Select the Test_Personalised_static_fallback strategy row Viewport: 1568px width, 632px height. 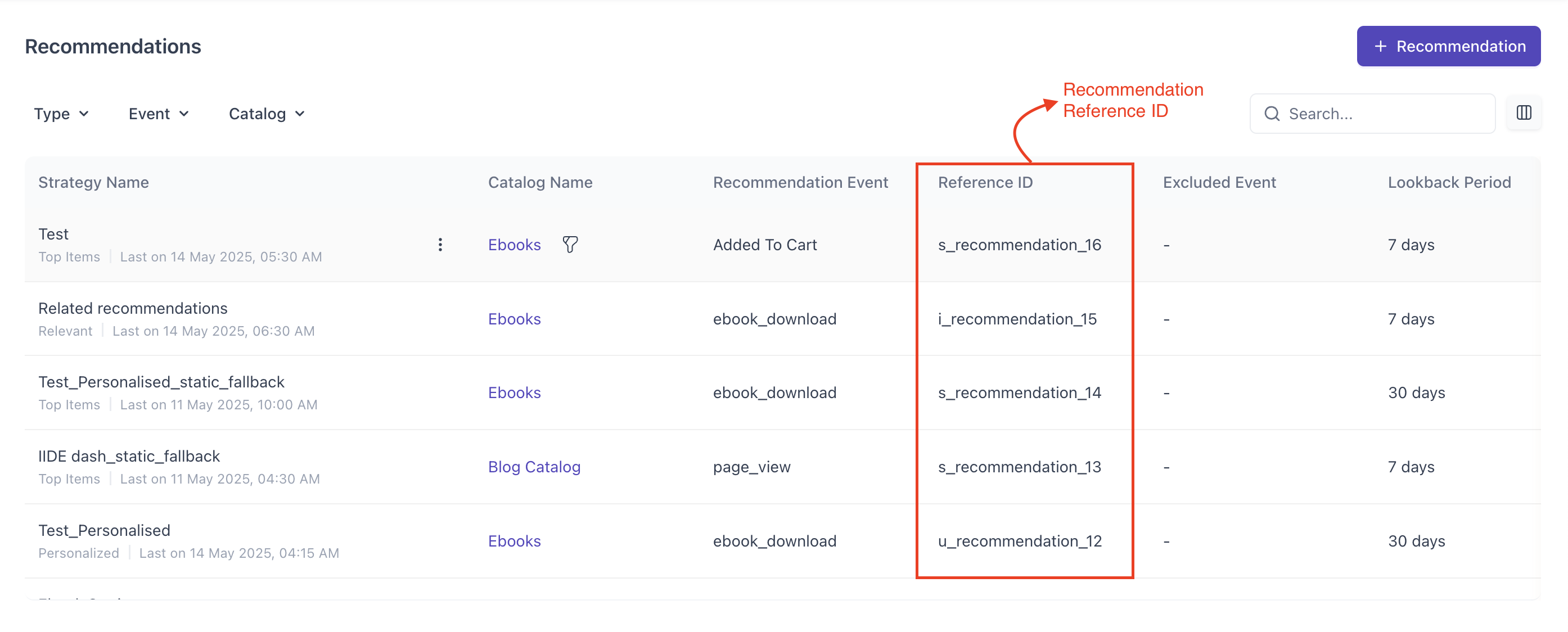(x=161, y=382)
